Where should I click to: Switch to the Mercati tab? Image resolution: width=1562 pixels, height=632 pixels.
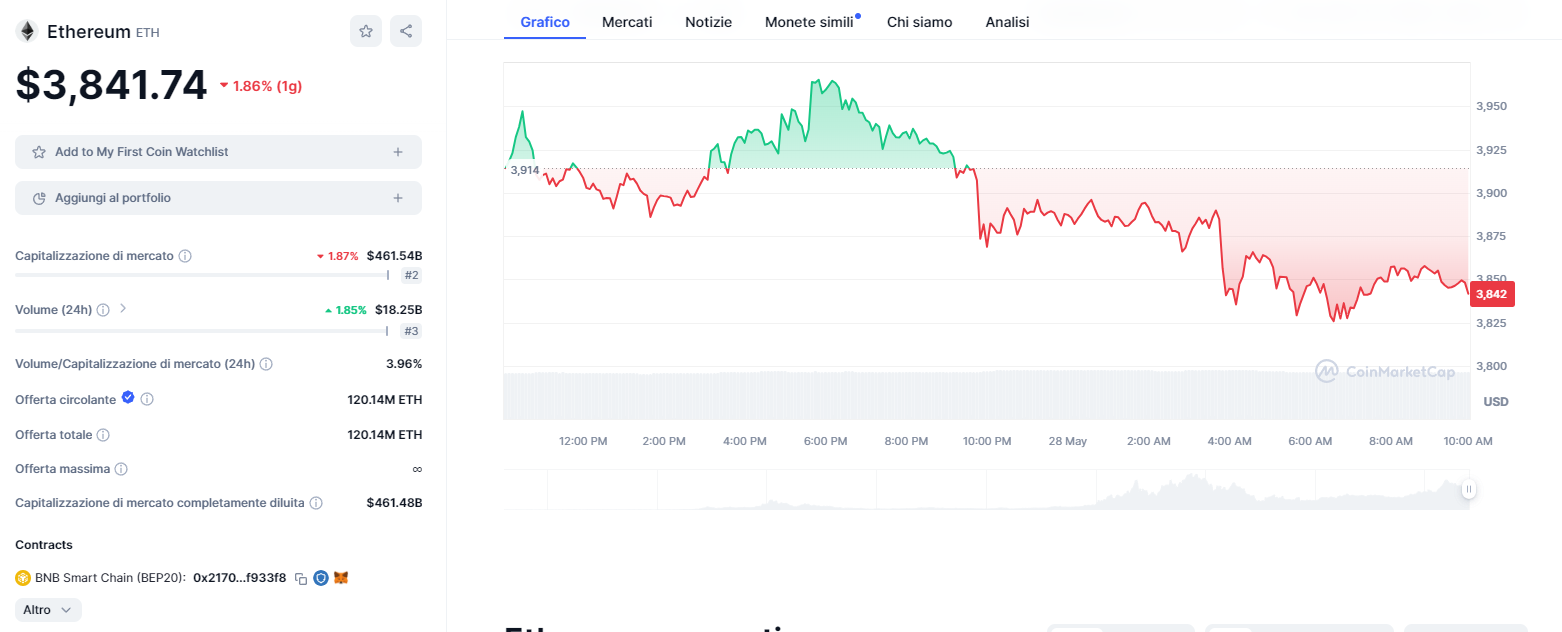click(627, 22)
